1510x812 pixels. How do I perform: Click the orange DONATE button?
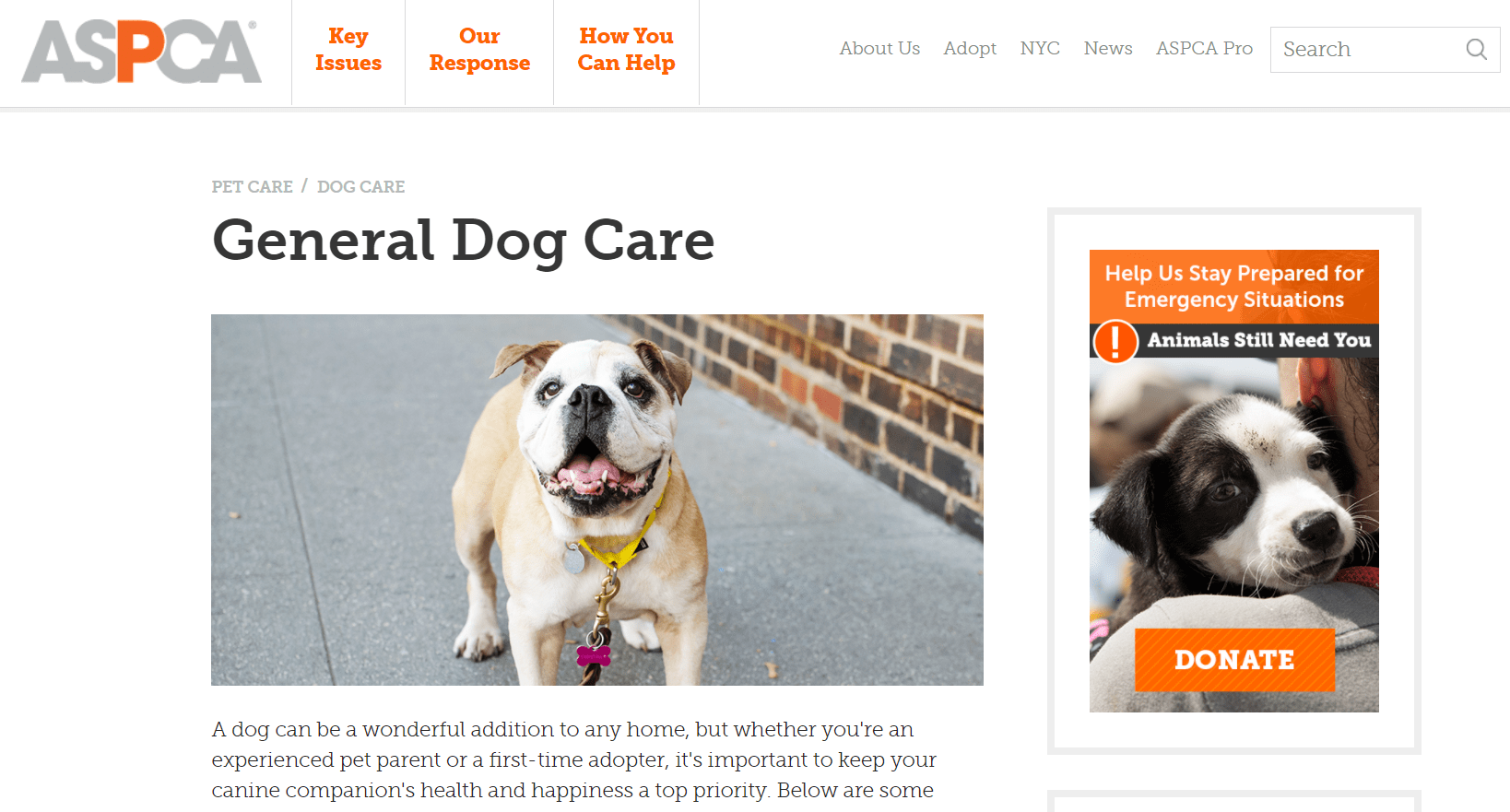coord(1234,660)
